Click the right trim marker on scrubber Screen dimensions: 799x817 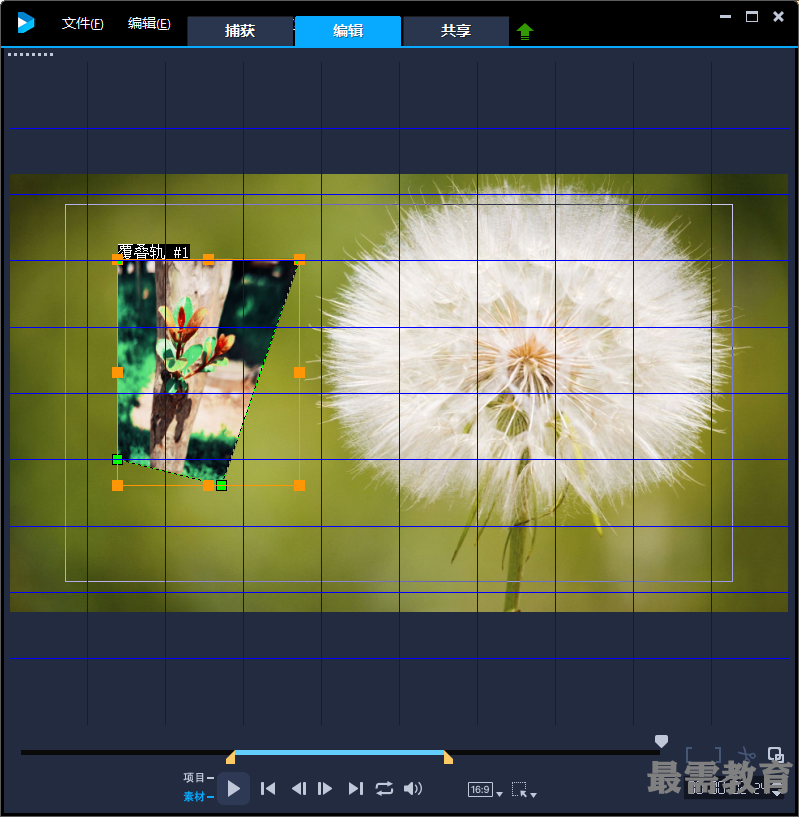pos(448,758)
